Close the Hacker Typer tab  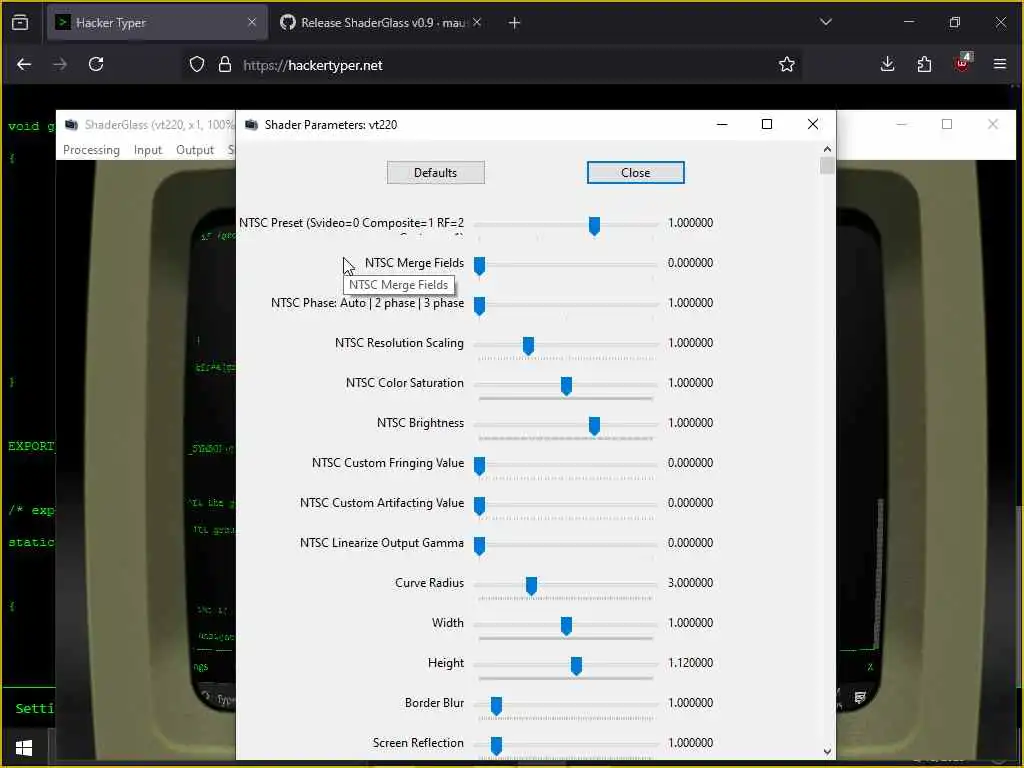(252, 22)
